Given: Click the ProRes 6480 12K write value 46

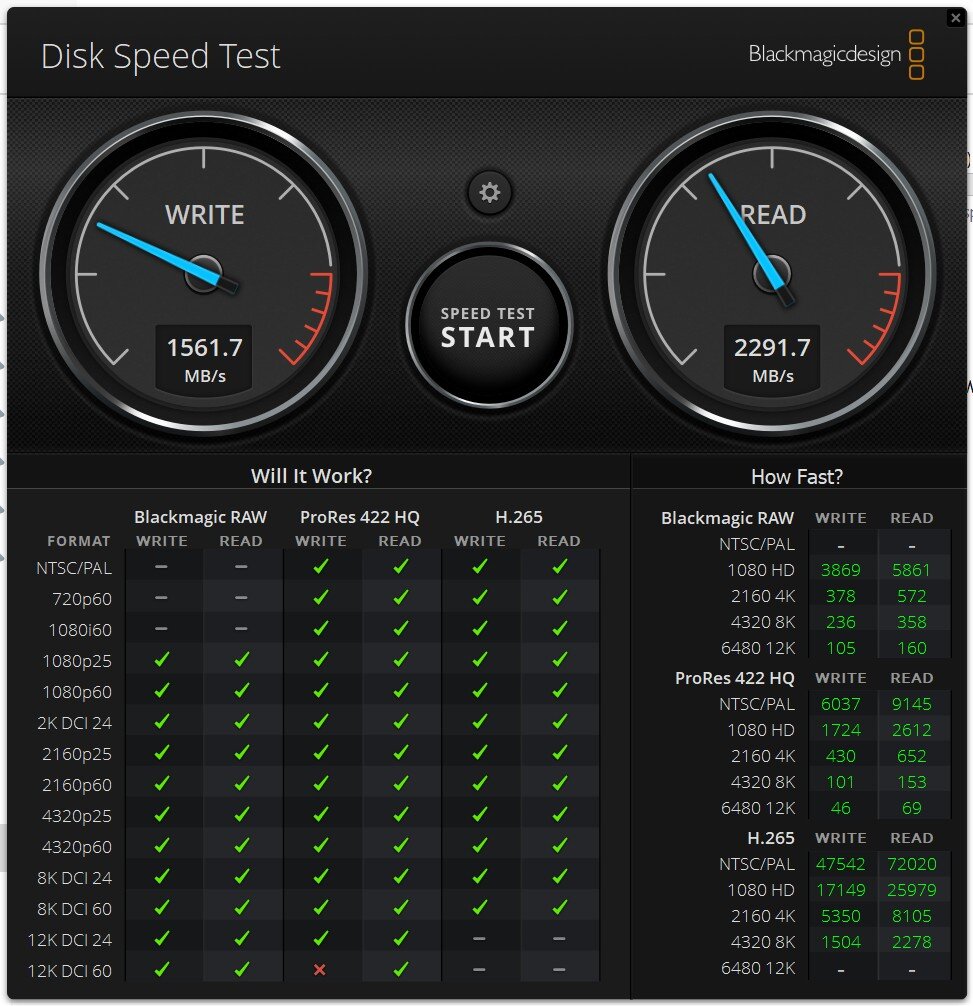Looking at the screenshot, I should (840, 808).
